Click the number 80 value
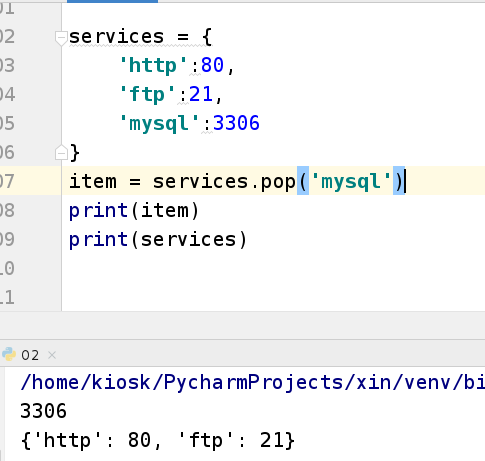The image size is (485, 461). [212, 65]
